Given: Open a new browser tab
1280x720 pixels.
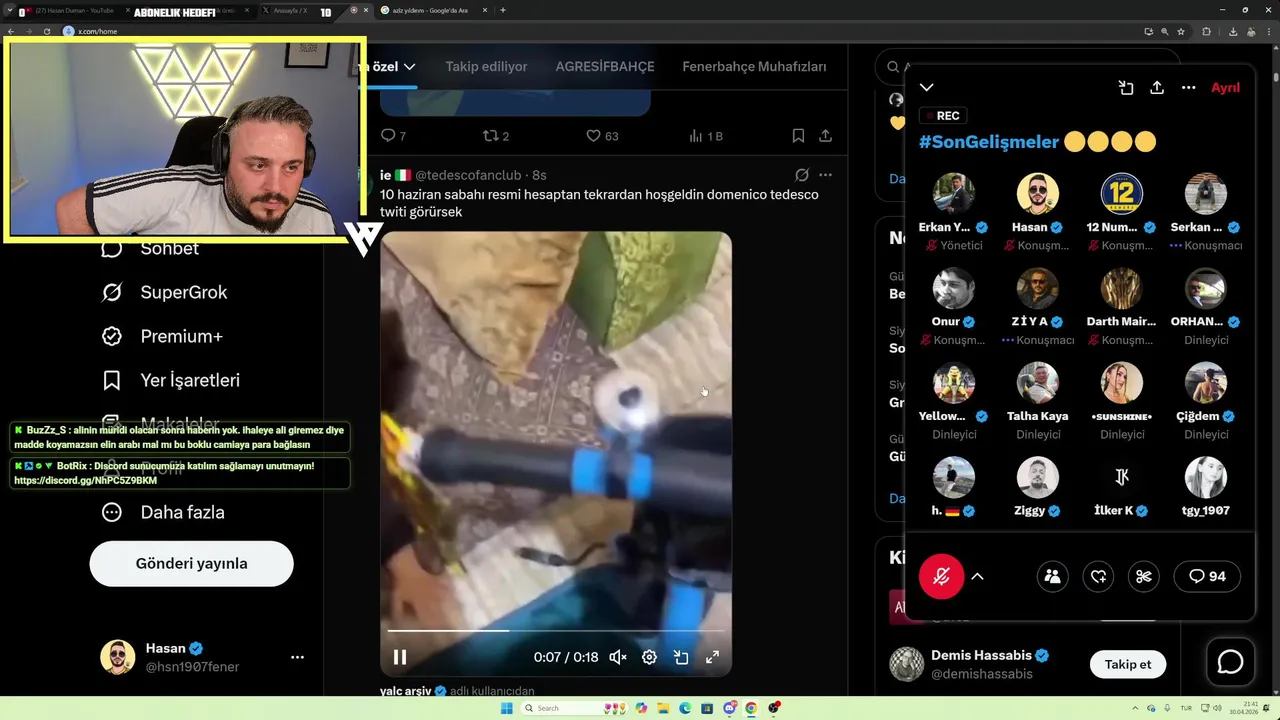Looking at the screenshot, I should tap(503, 10).
